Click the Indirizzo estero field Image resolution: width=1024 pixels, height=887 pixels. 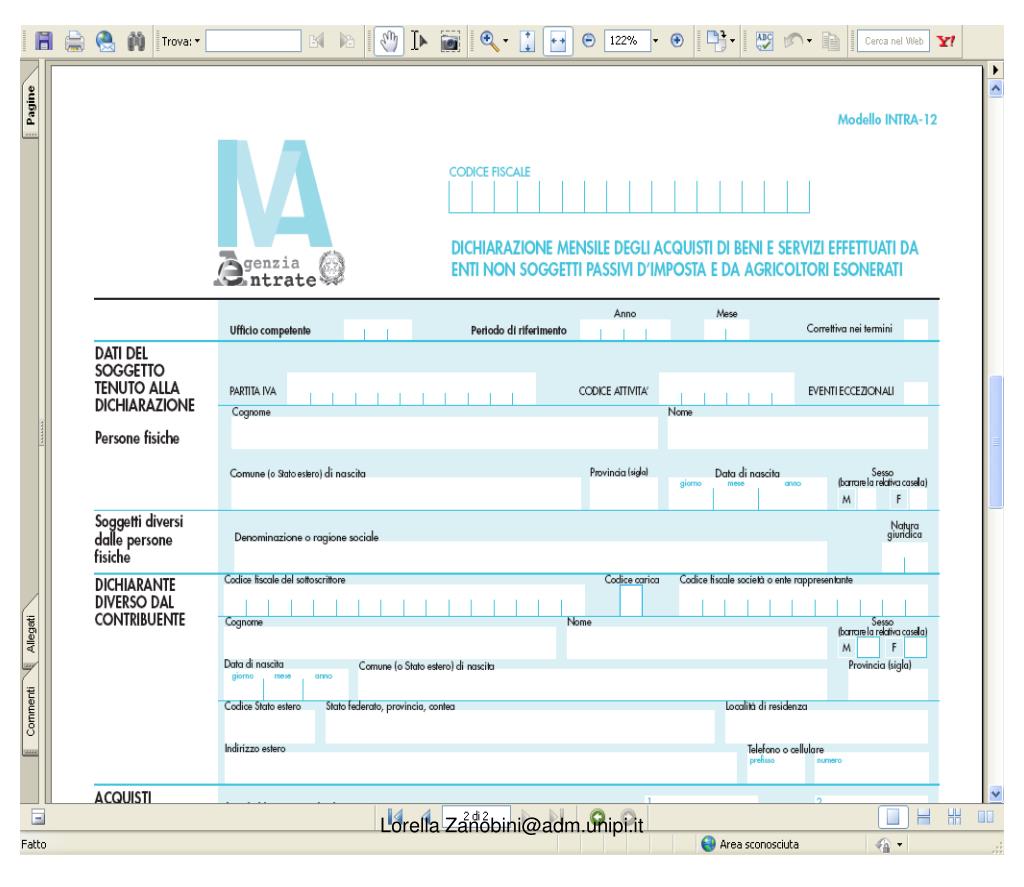click(481, 769)
